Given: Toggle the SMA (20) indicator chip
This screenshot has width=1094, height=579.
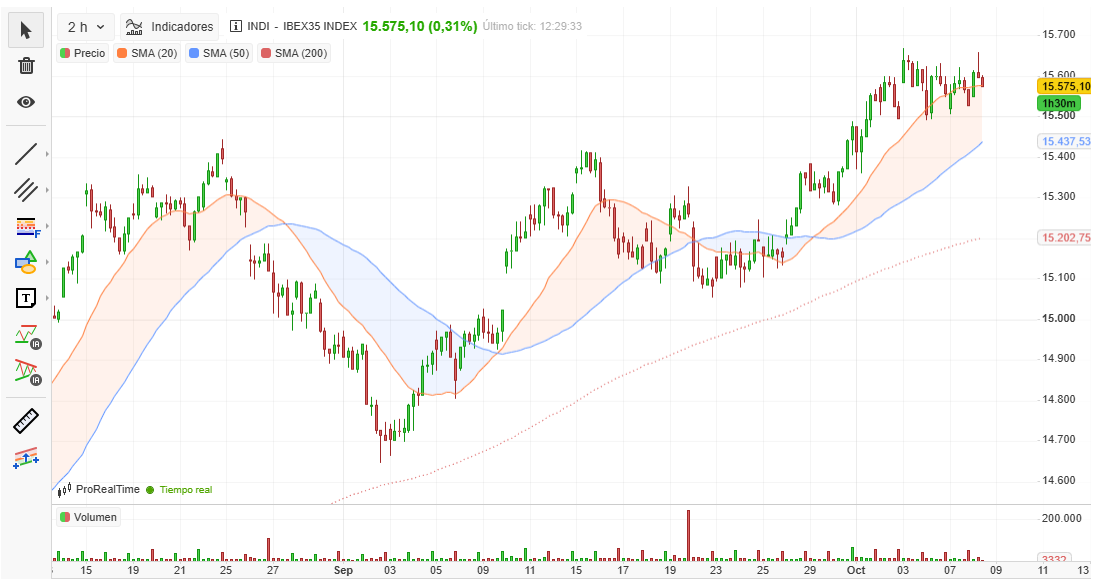Looking at the screenshot, I should 147,53.
